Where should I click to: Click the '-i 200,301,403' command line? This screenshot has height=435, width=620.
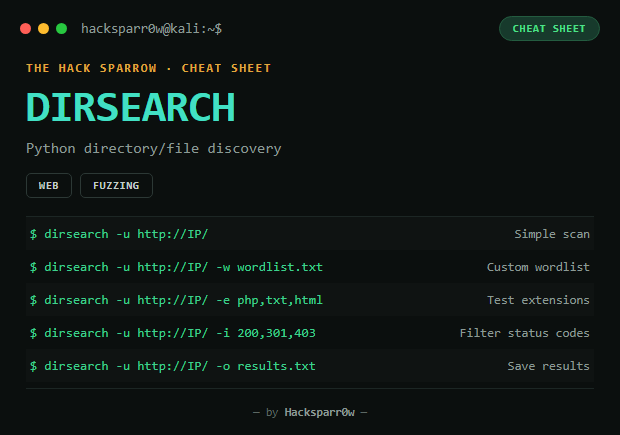173,333
